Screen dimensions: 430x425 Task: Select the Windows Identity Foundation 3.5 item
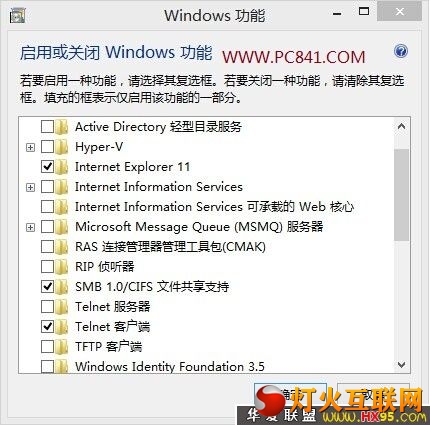pyautogui.click(x=170, y=367)
